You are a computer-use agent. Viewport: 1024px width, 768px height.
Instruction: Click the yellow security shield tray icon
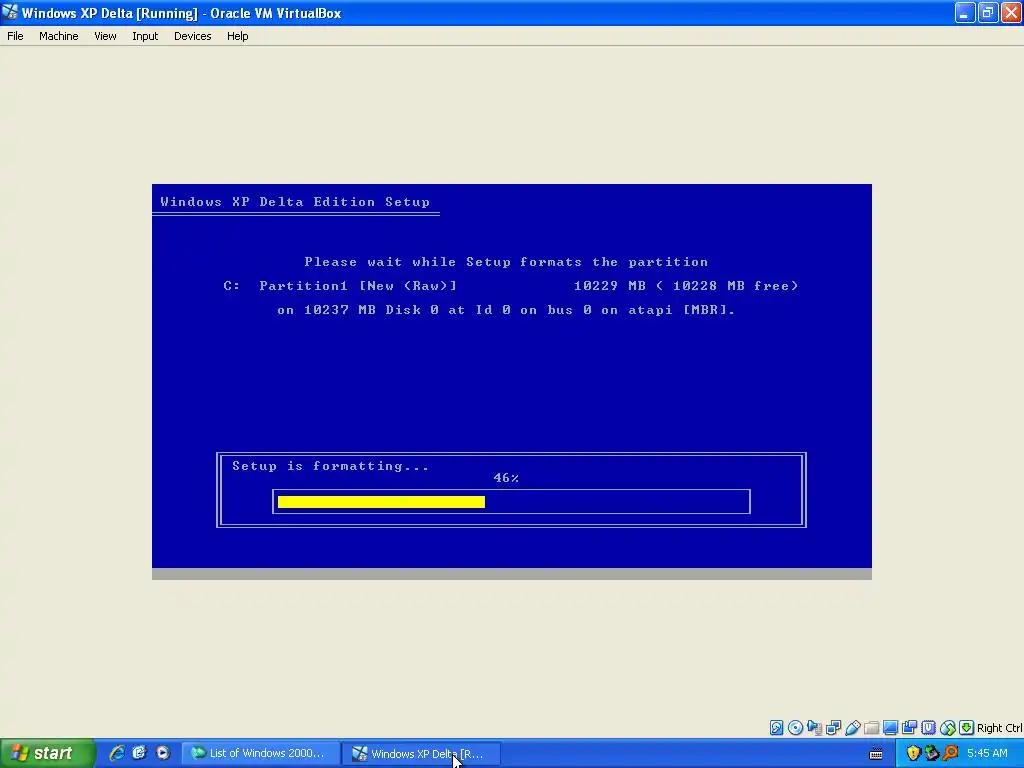click(913, 753)
